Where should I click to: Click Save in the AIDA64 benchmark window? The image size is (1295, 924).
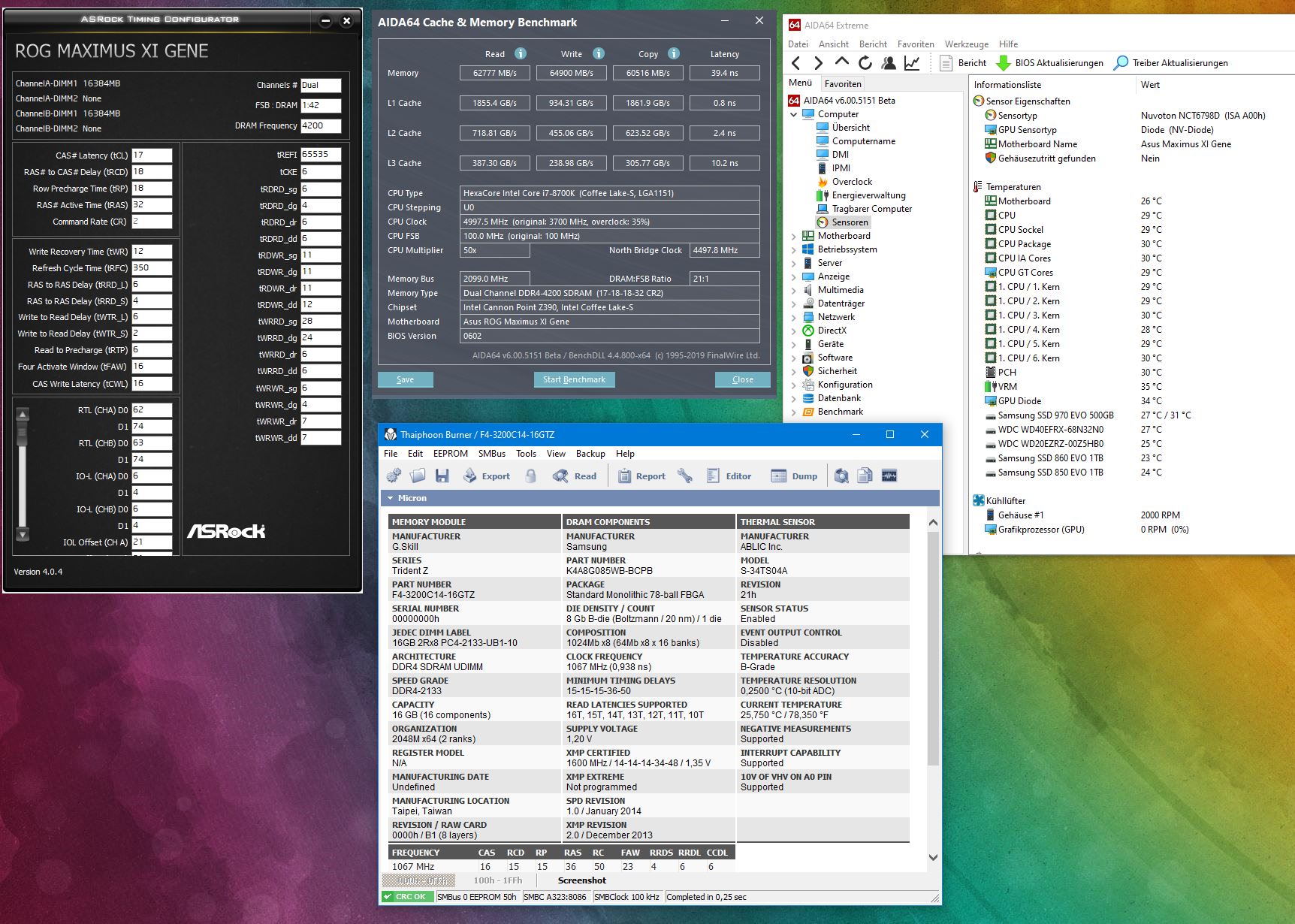405,379
